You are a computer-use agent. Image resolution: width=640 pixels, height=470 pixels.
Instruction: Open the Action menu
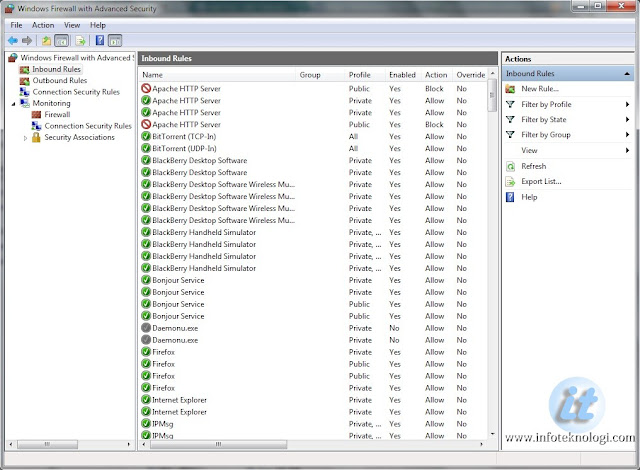click(x=43, y=25)
